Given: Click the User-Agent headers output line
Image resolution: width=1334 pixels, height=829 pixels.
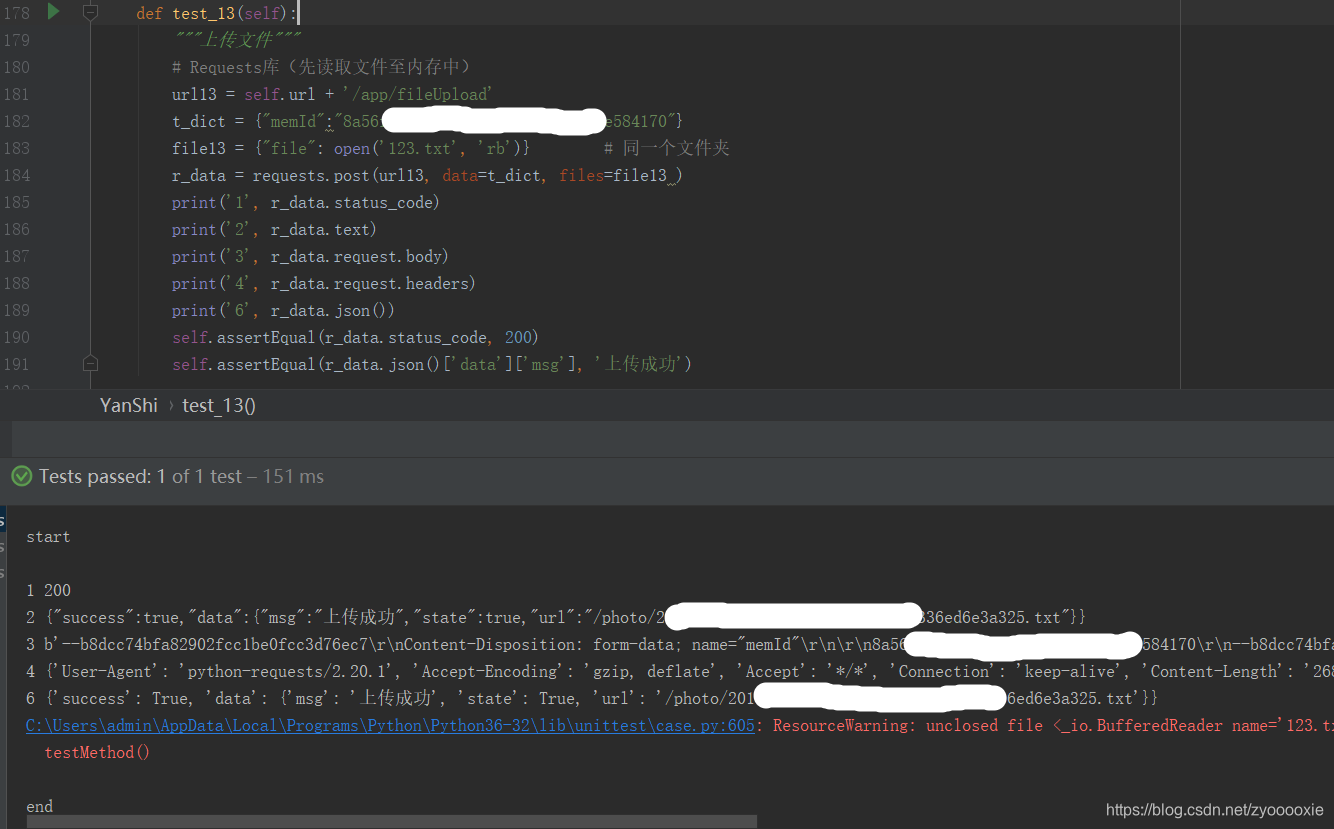Looking at the screenshot, I should (680, 672).
